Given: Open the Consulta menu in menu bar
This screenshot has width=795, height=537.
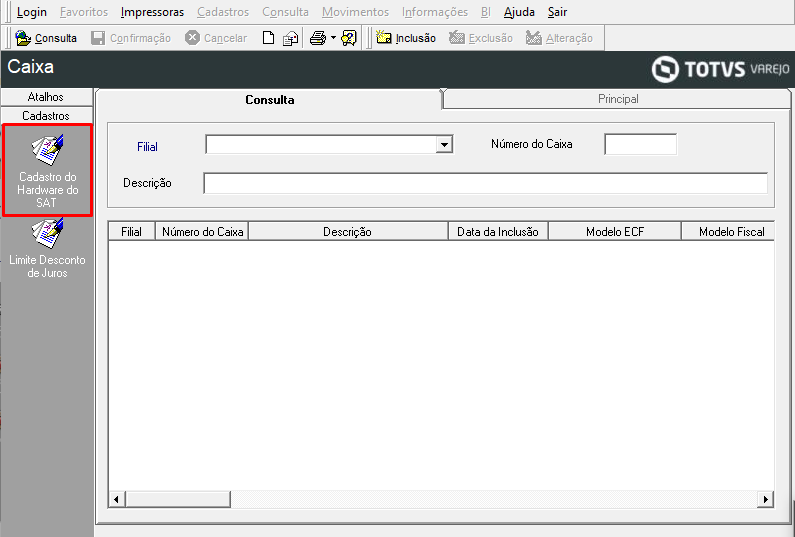Looking at the screenshot, I should [285, 12].
